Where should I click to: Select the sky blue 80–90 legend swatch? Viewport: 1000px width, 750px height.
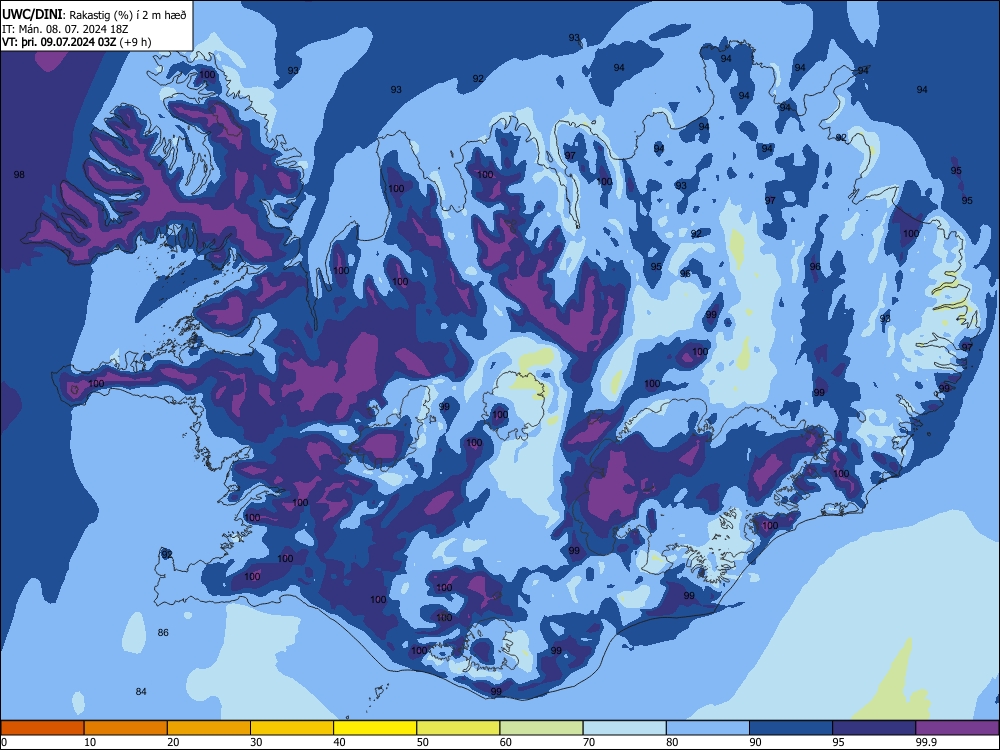click(708, 728)
